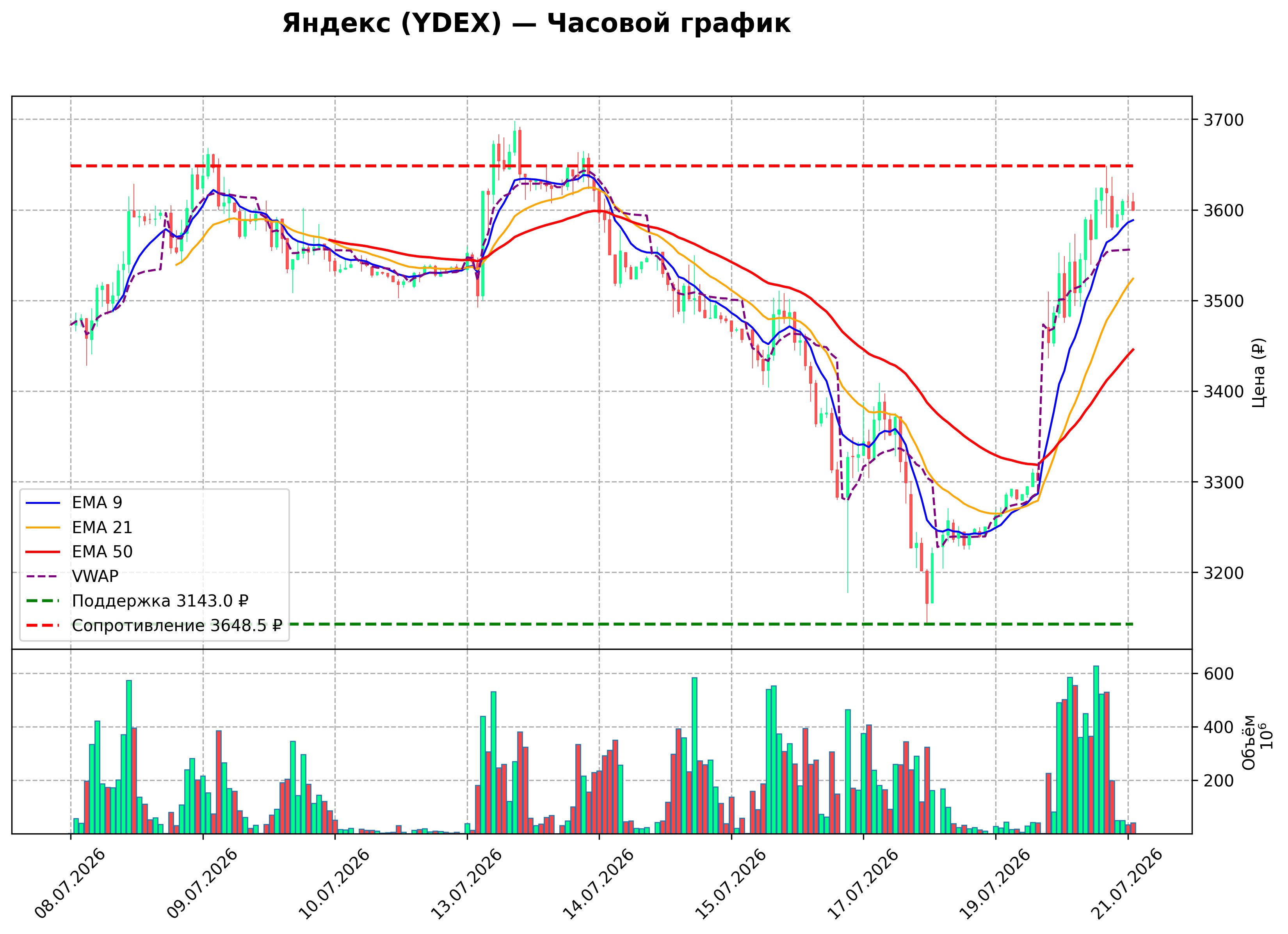The width and height of the screenshot is (1288, 934).
Task: Click the "Цена (₽)" axis title
Action: (1259, 372)
